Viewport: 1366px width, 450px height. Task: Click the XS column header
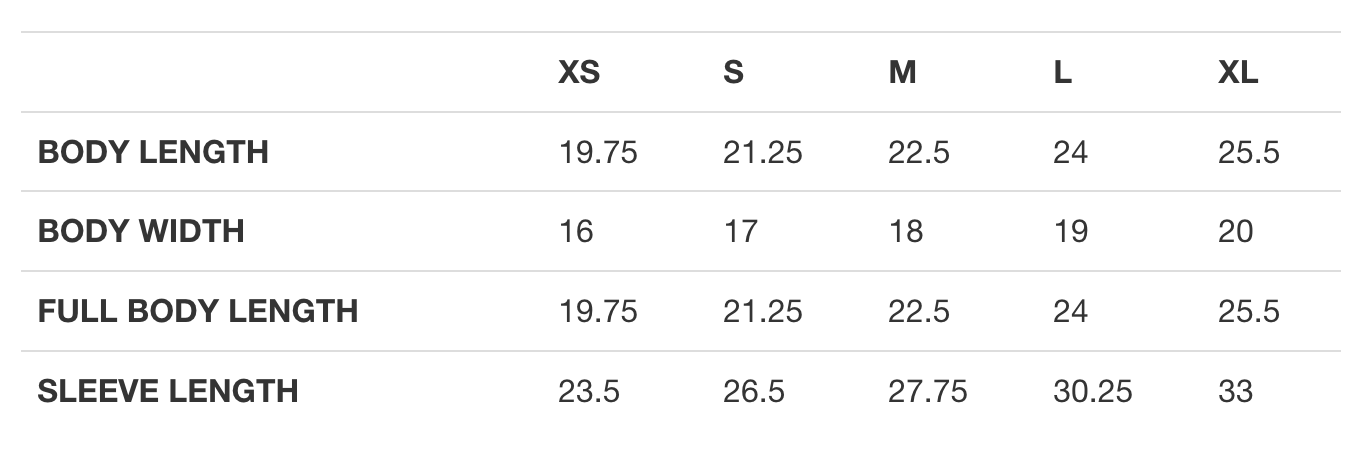pyautogui.click(x=579, y=73)
